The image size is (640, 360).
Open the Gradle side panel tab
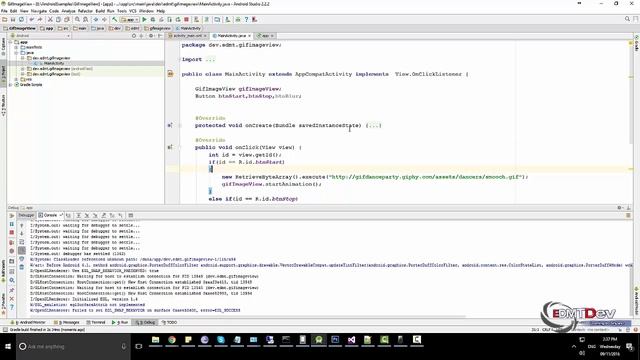pos(636,43)
